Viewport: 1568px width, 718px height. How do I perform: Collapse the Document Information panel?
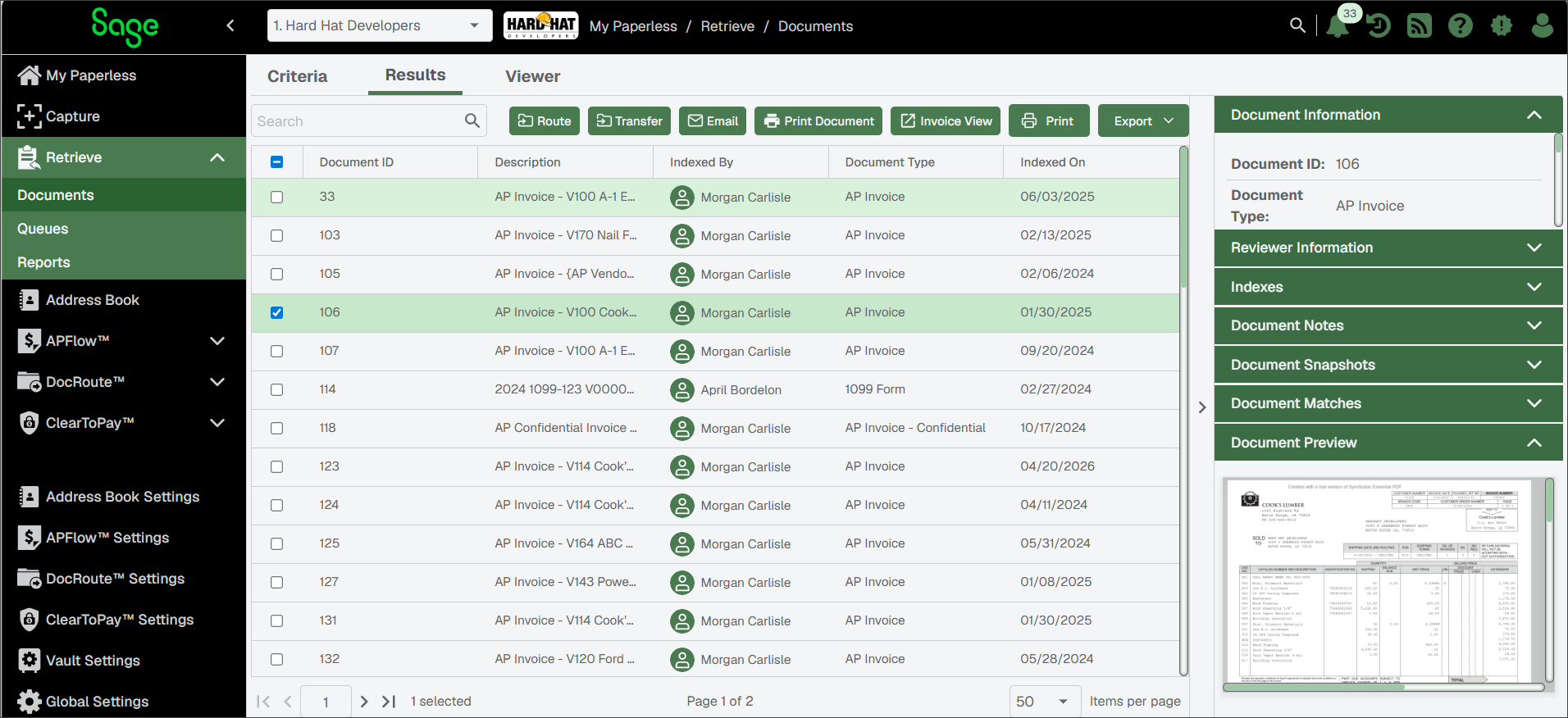[1388, 115]
